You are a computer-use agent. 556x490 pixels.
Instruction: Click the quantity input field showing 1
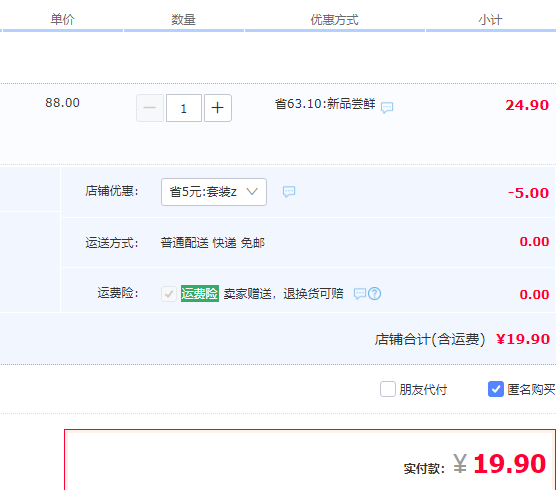point(184,108)
